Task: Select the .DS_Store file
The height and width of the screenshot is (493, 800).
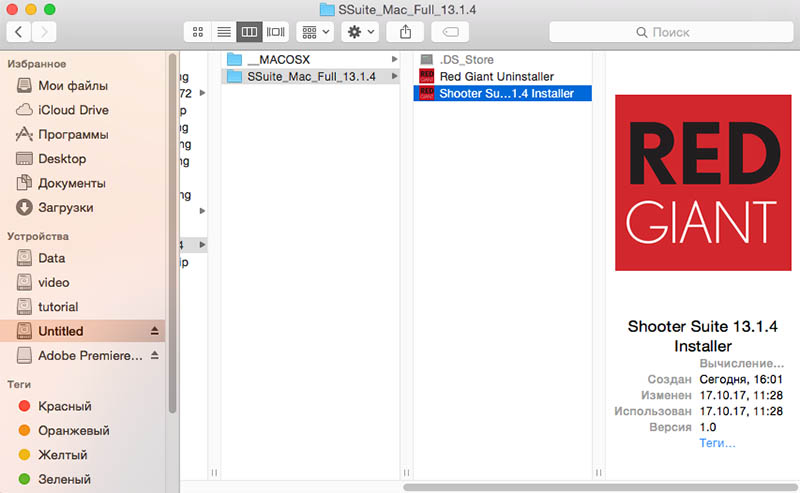Action: coord(503,60)
